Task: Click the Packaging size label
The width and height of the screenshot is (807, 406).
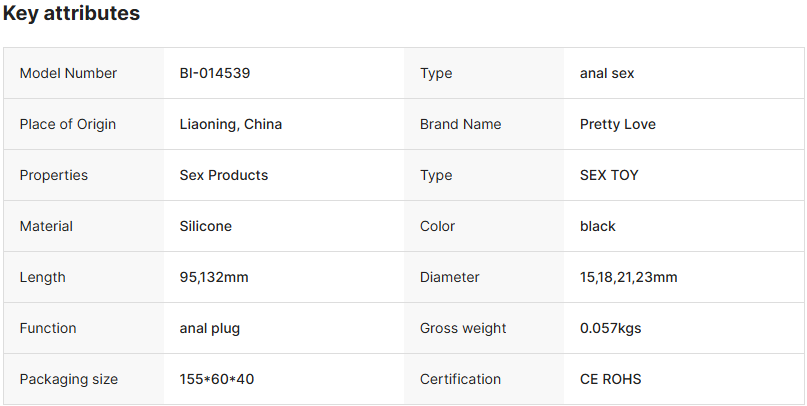Action: click(x=69, y=379)
